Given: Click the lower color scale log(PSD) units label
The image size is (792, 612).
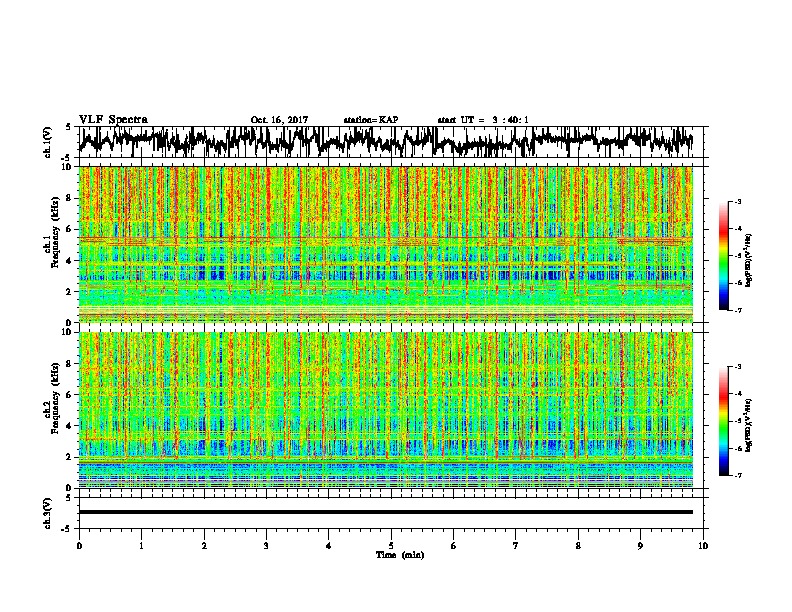Looking at the screenshot, I should tap(749, 426).
